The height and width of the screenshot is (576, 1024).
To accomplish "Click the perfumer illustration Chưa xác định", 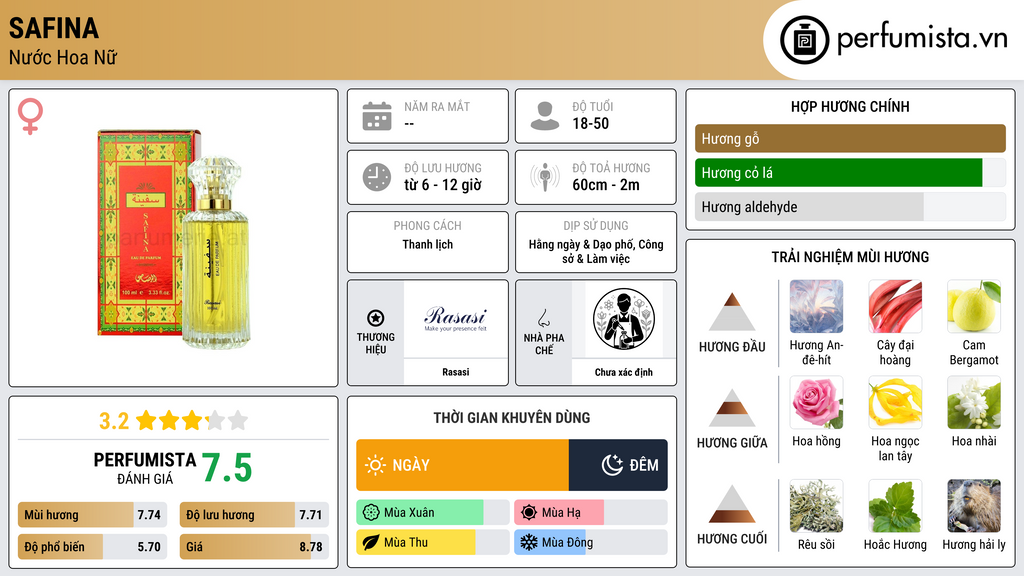I will 624,319.
